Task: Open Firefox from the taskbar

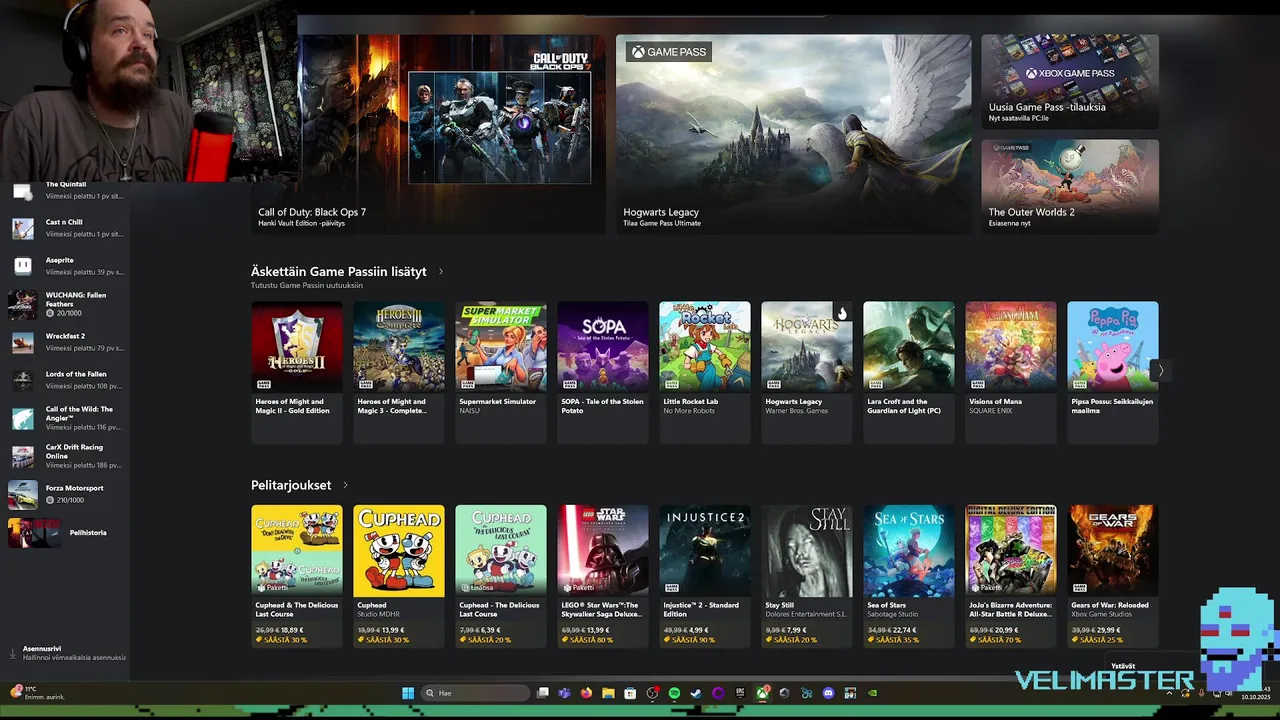Action: tap(586, 693)
